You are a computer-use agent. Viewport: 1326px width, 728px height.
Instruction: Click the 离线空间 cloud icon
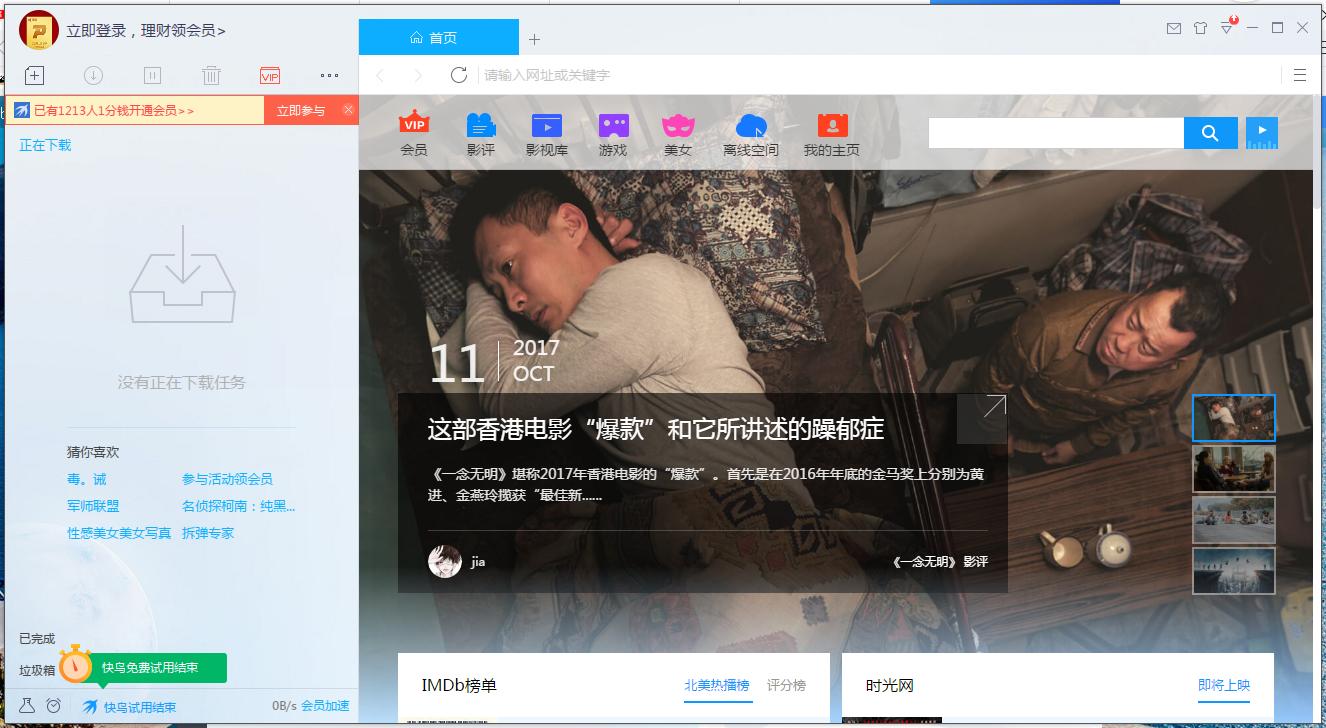(750, 132)
